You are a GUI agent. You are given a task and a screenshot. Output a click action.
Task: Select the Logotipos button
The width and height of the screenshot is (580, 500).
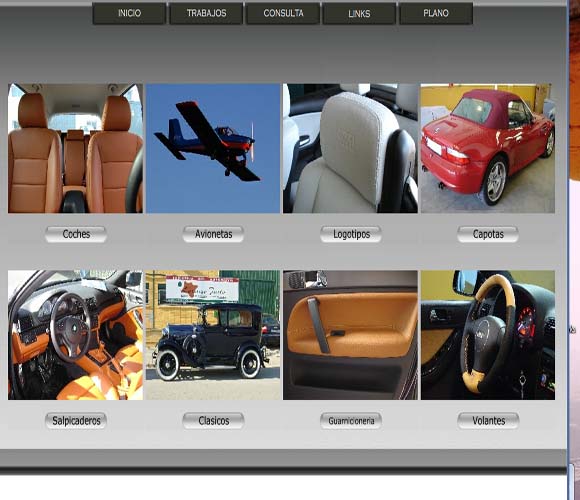[351, 234]
